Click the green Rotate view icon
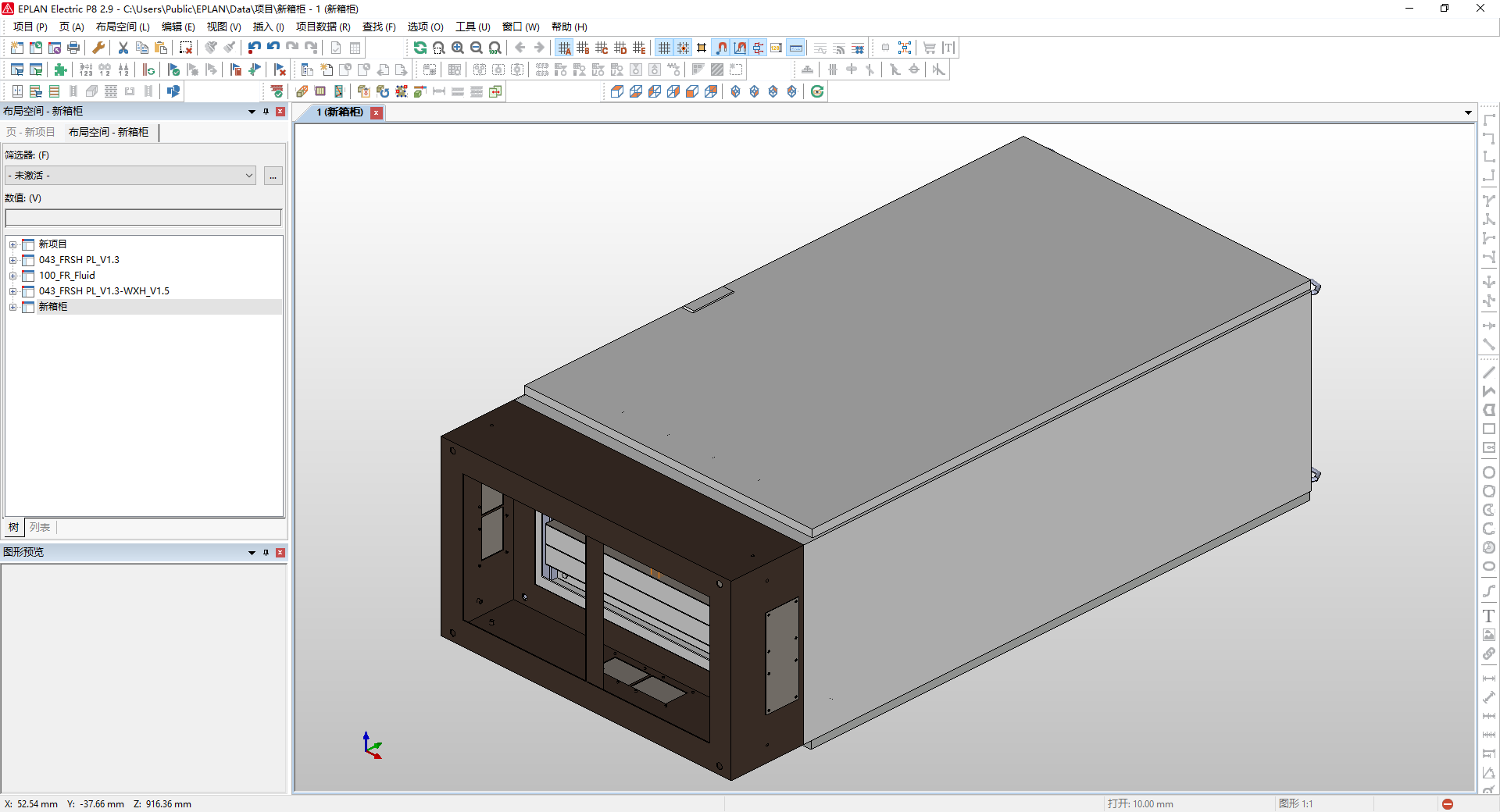 coord(817,91)
